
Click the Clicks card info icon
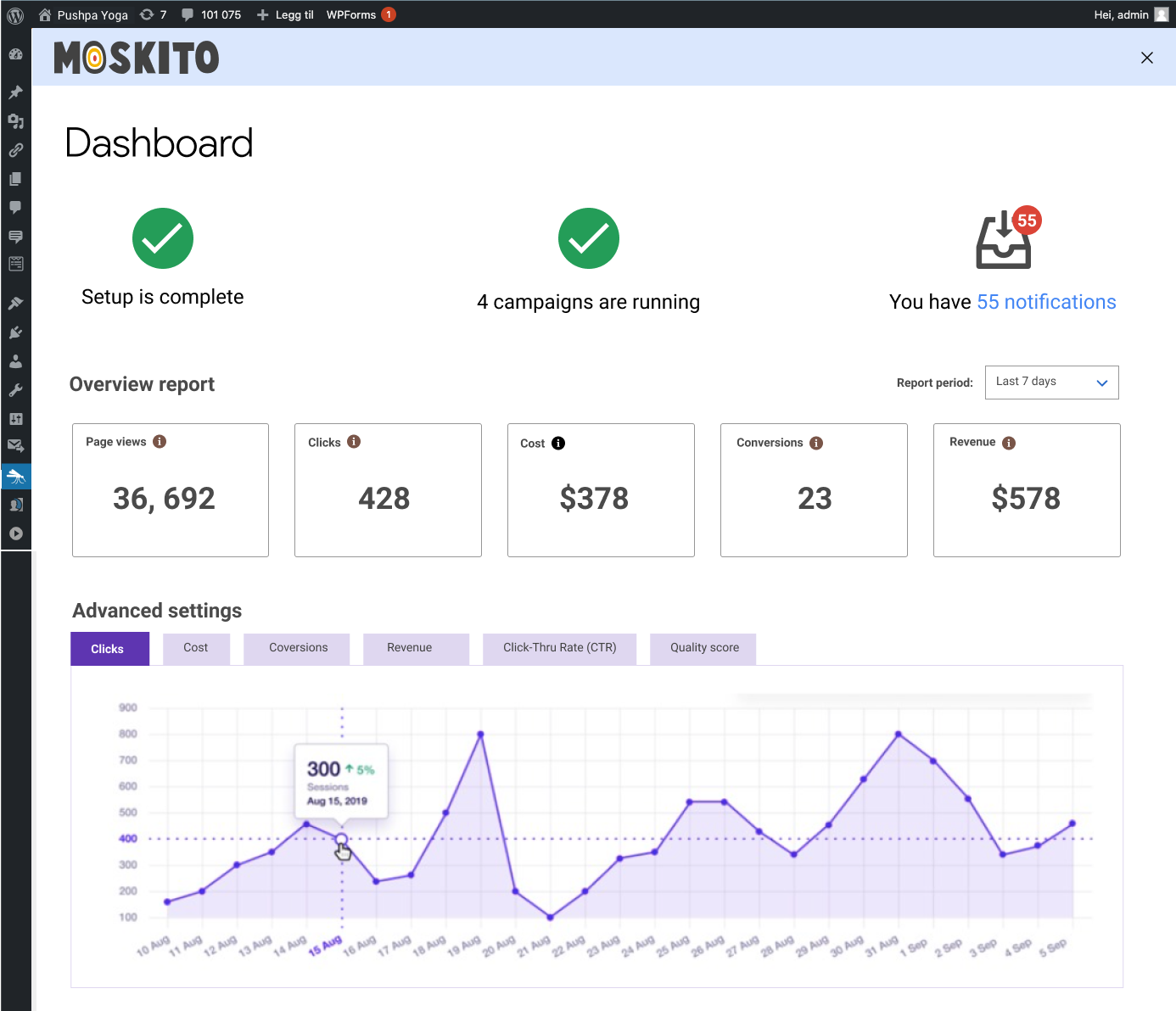coord(354,441)
